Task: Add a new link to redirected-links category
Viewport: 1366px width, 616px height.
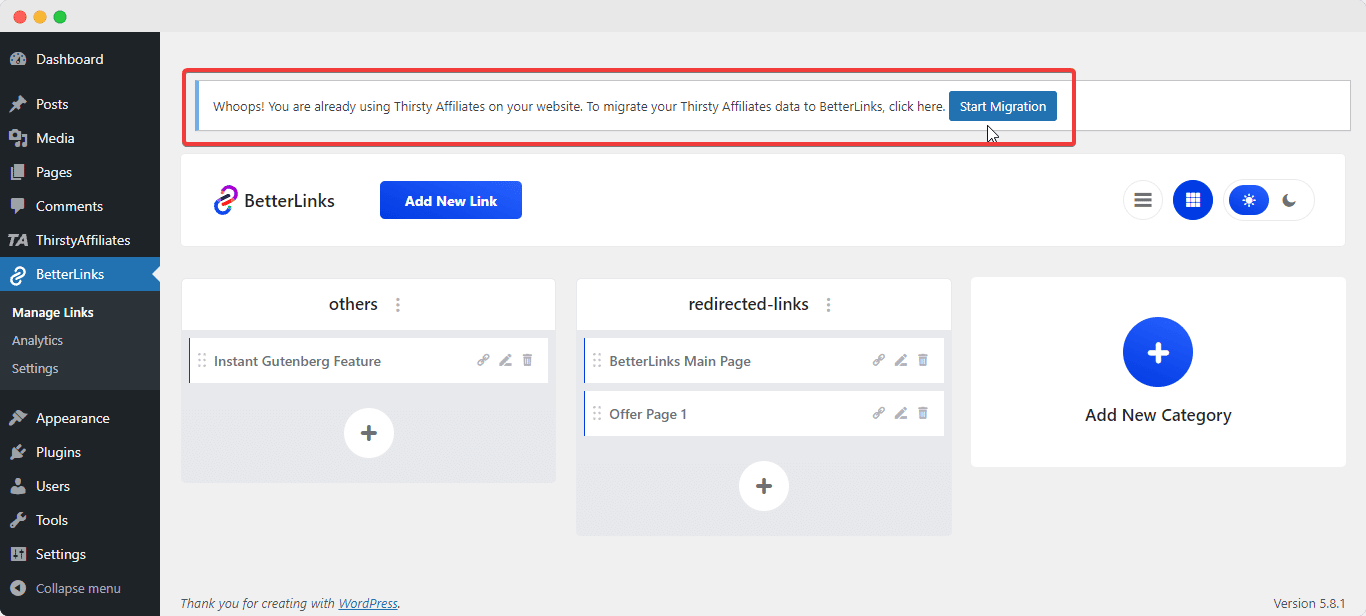Action: 764,486
